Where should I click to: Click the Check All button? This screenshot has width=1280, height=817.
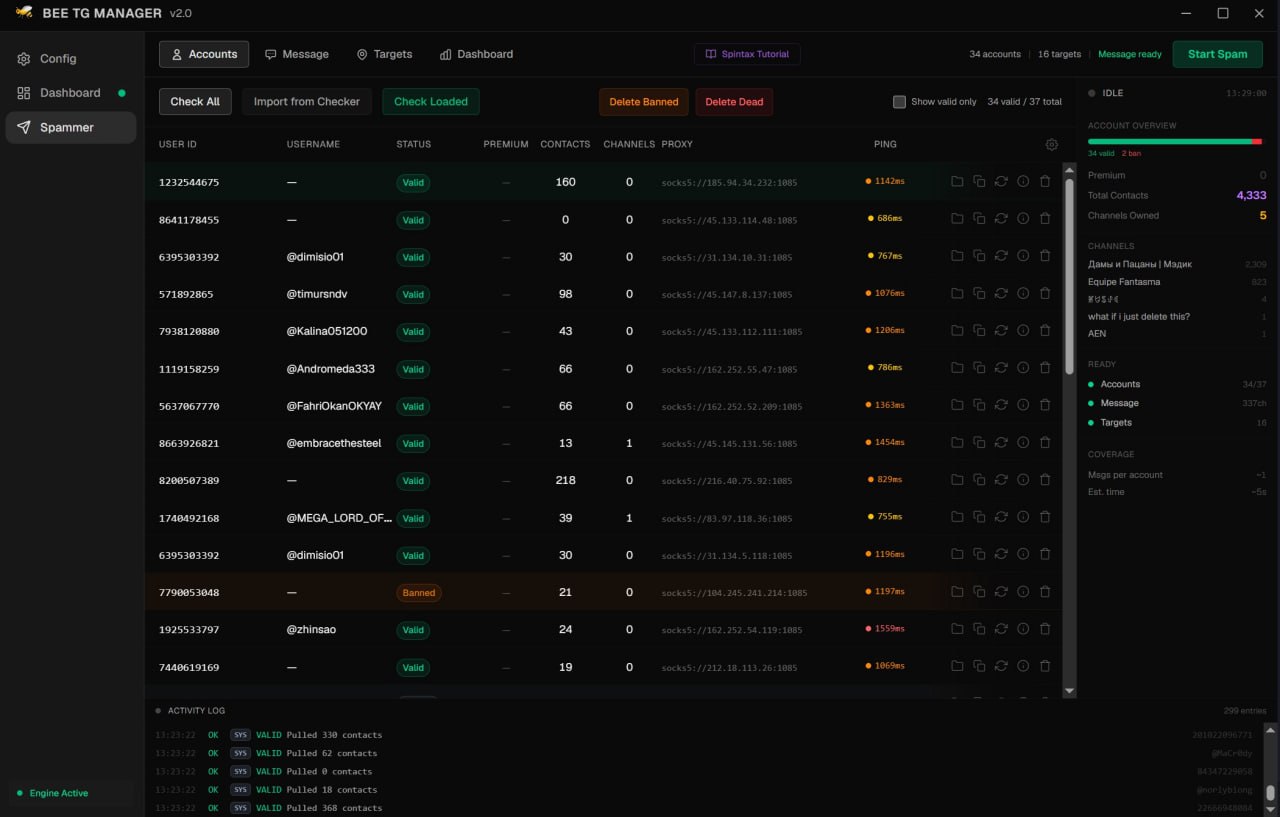click(195, 102)
